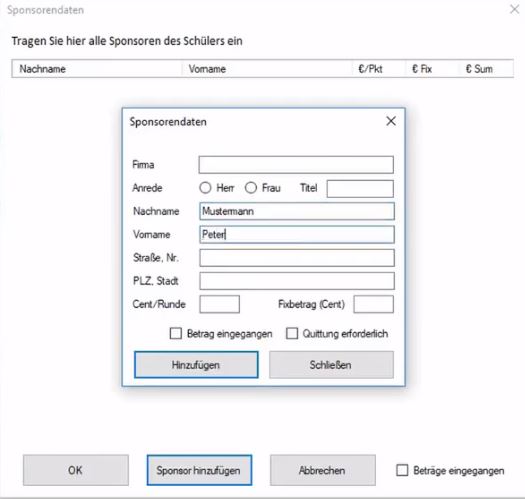
Task: Select the Herr radio button
Action: pyautogui.click(x=205, y=188)
